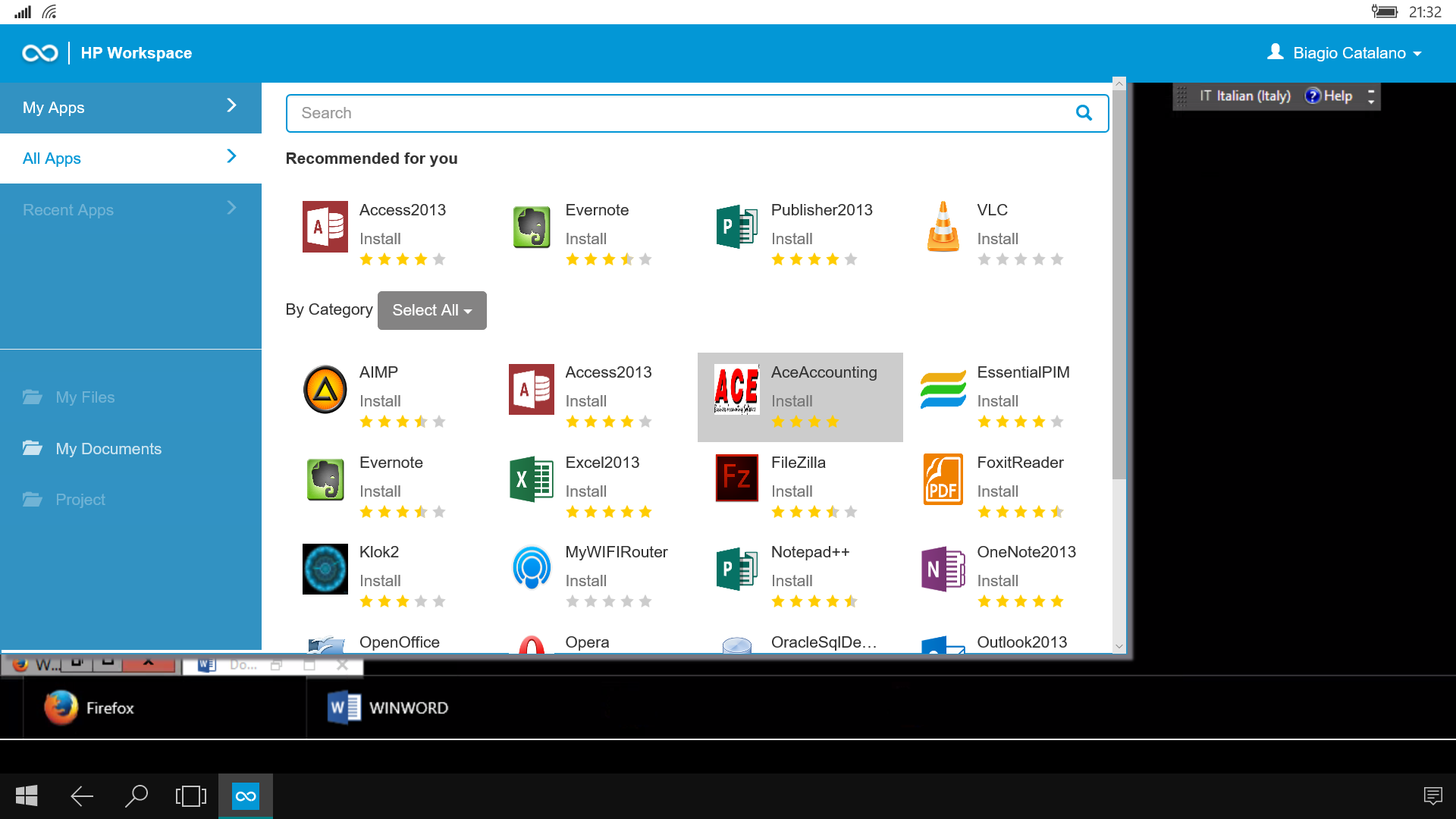Expand the Recent Apps chevron
Image resolution: width=1456 pixels, height=819 pixels.
(x=232, y=208)
